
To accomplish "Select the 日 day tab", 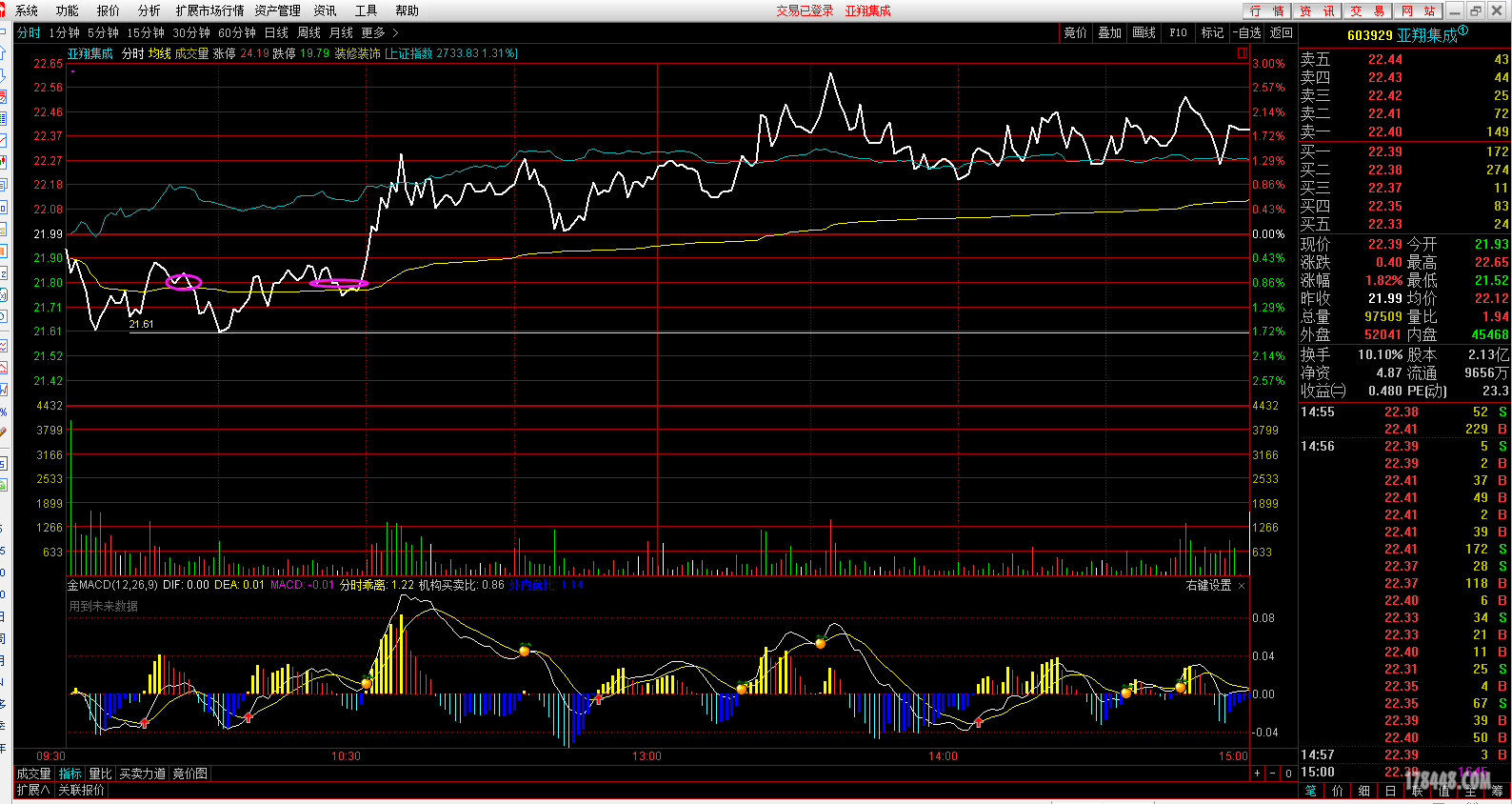I will 1391,791.
